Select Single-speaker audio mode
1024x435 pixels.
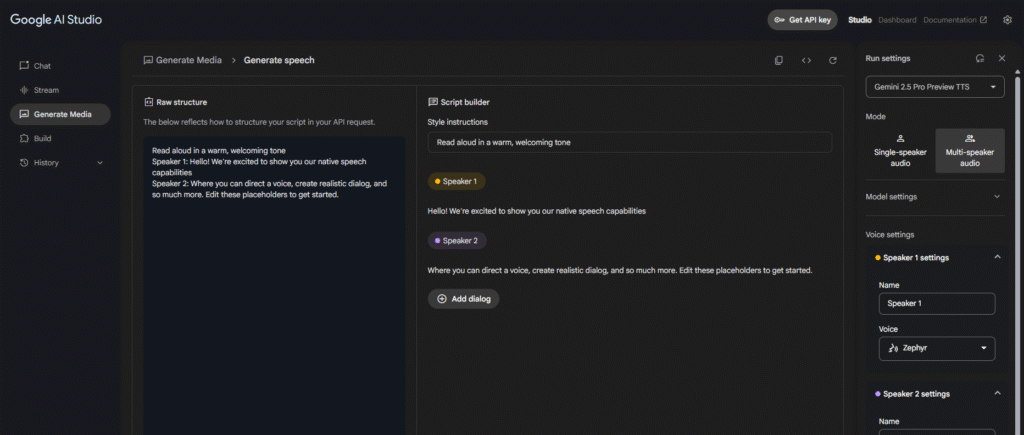pos(900,151)
